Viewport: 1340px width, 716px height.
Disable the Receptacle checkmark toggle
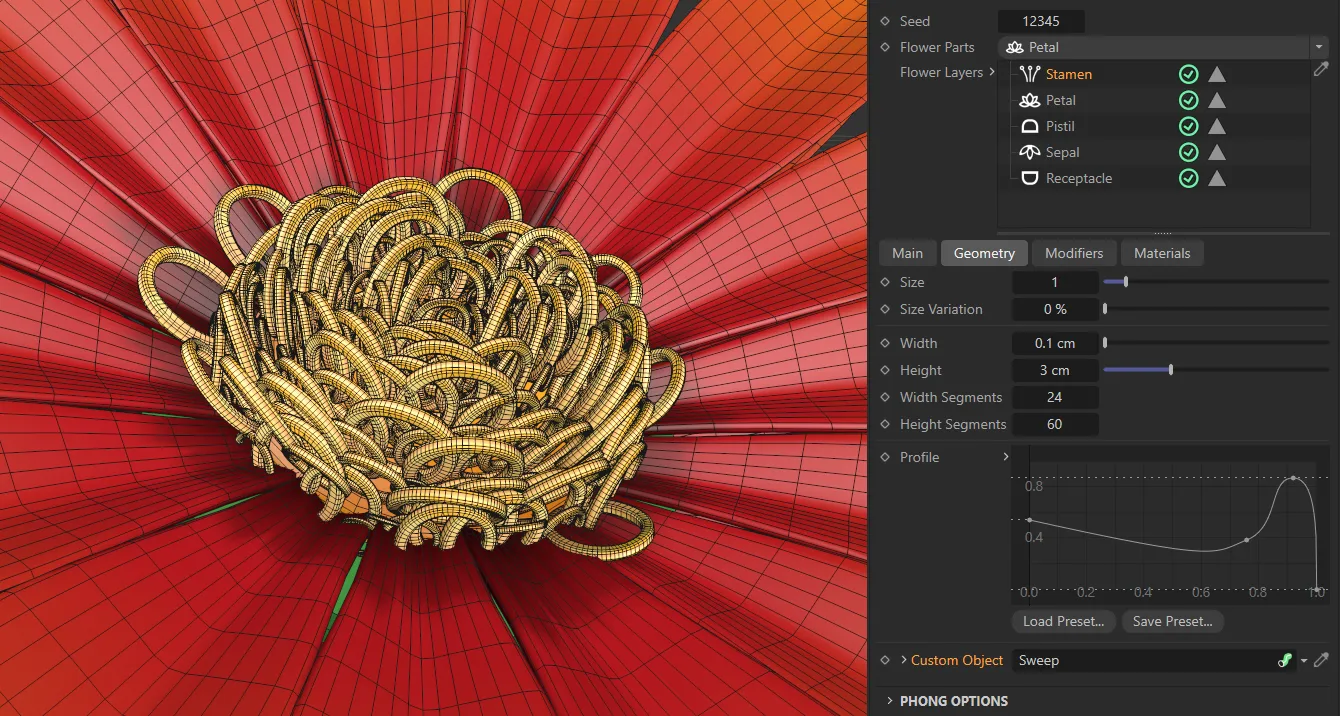coord(1189,178)
